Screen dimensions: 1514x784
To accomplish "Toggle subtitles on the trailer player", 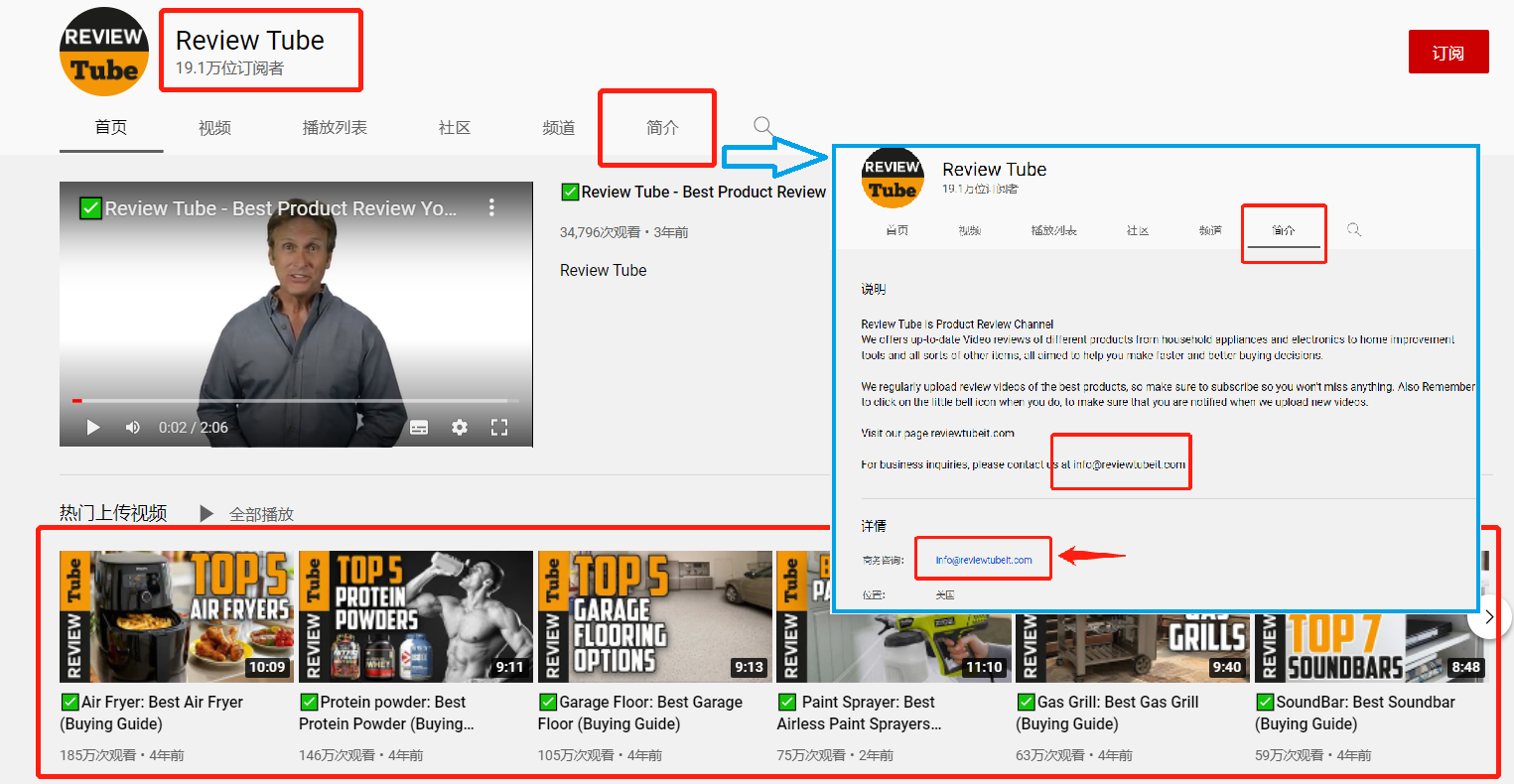I will (419, 427).
